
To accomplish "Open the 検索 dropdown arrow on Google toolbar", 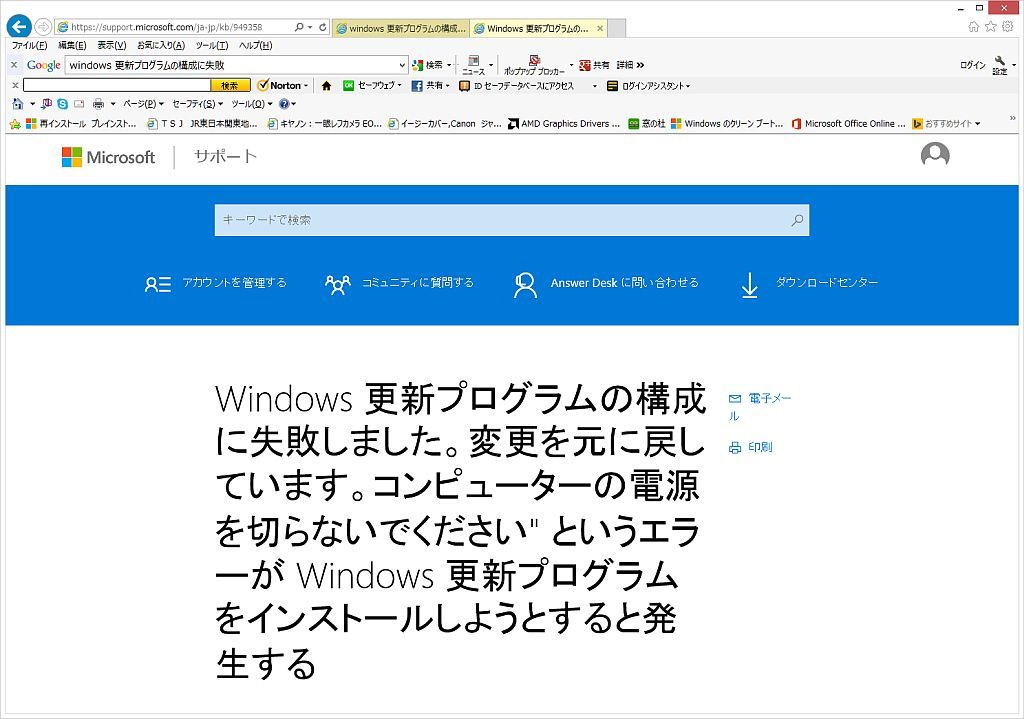I will click(450, 63).
